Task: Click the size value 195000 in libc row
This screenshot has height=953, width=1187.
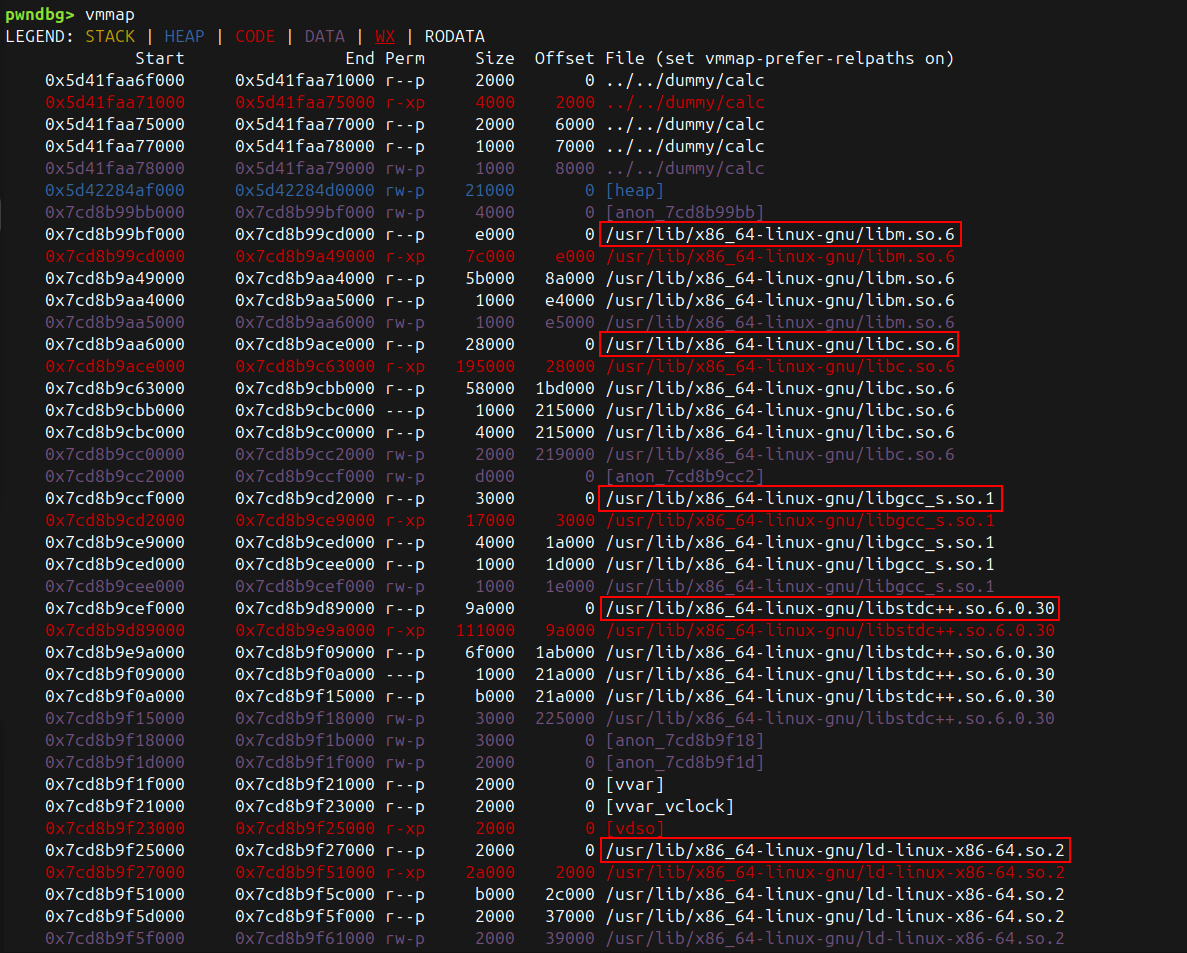Action: (485, 367)
